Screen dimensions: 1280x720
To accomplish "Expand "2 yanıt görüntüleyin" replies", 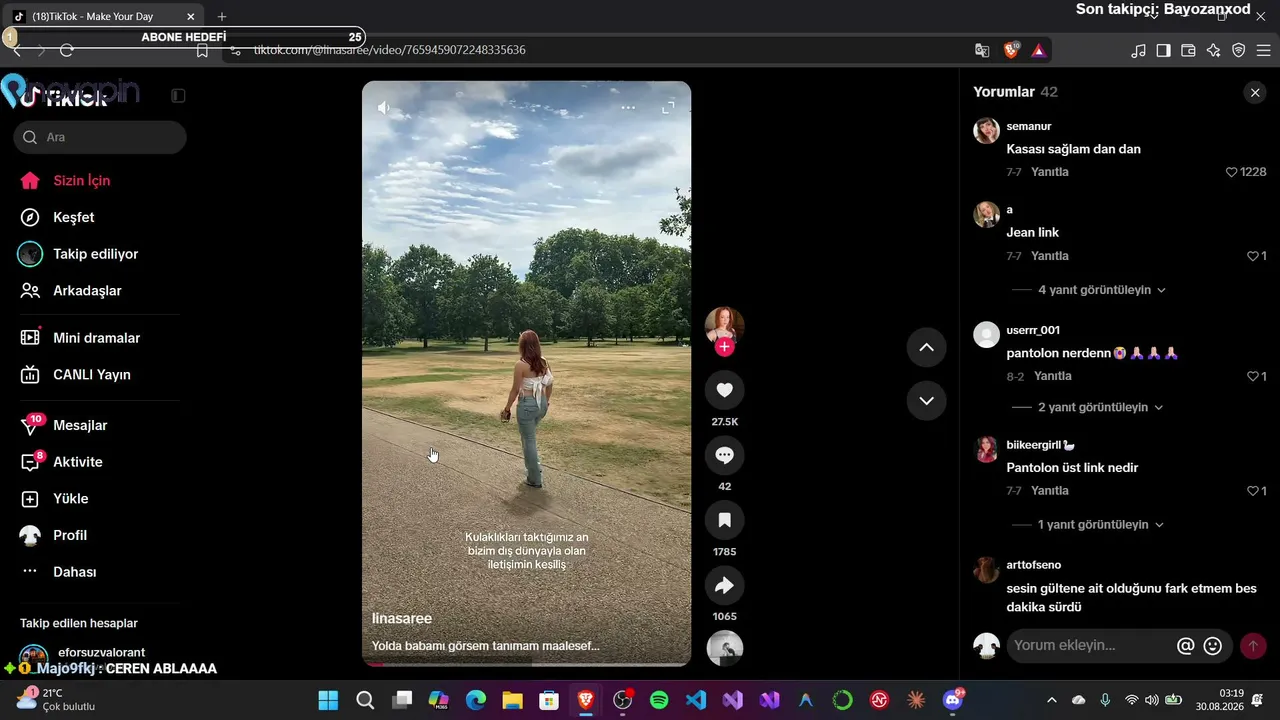I will [1101, 408].
